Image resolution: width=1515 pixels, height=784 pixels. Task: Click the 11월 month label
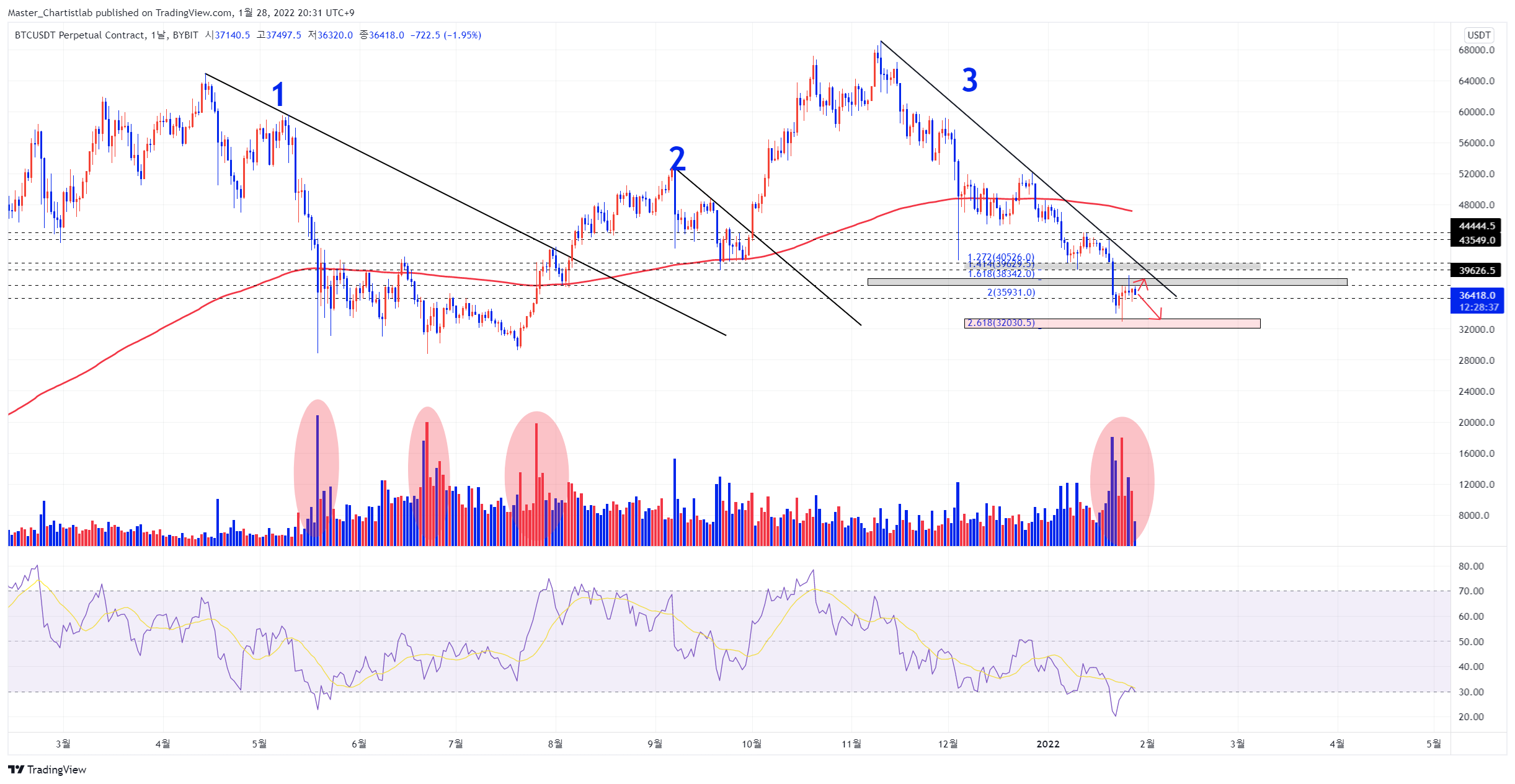851,744
